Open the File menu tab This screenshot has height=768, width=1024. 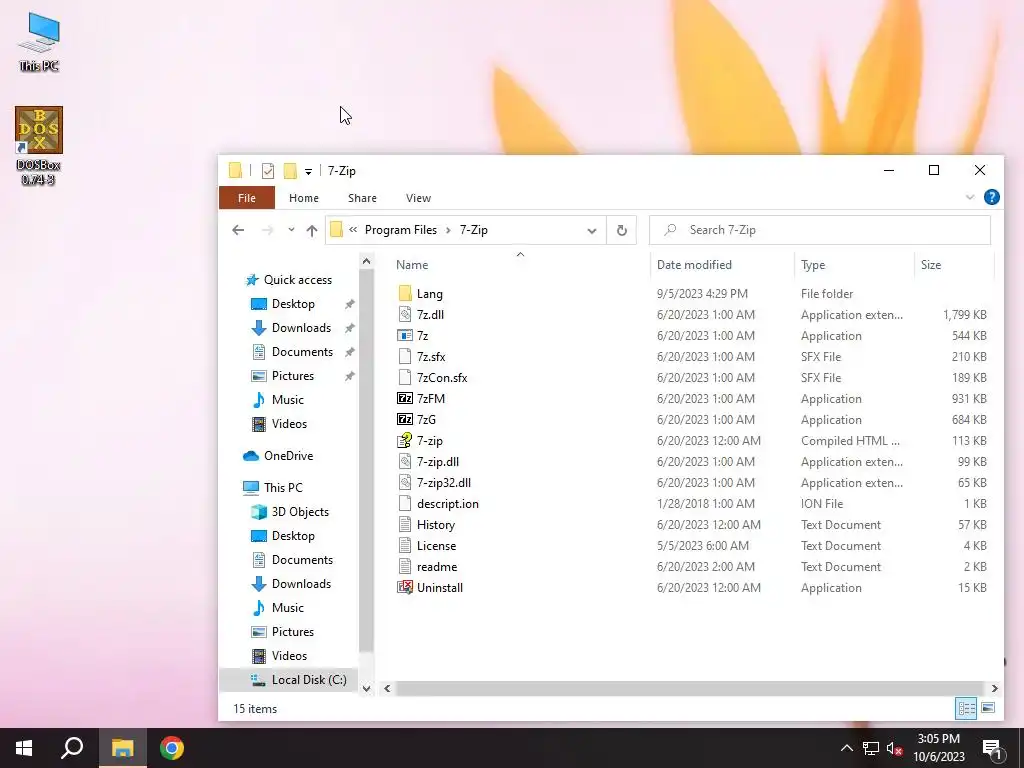[247, 198]
